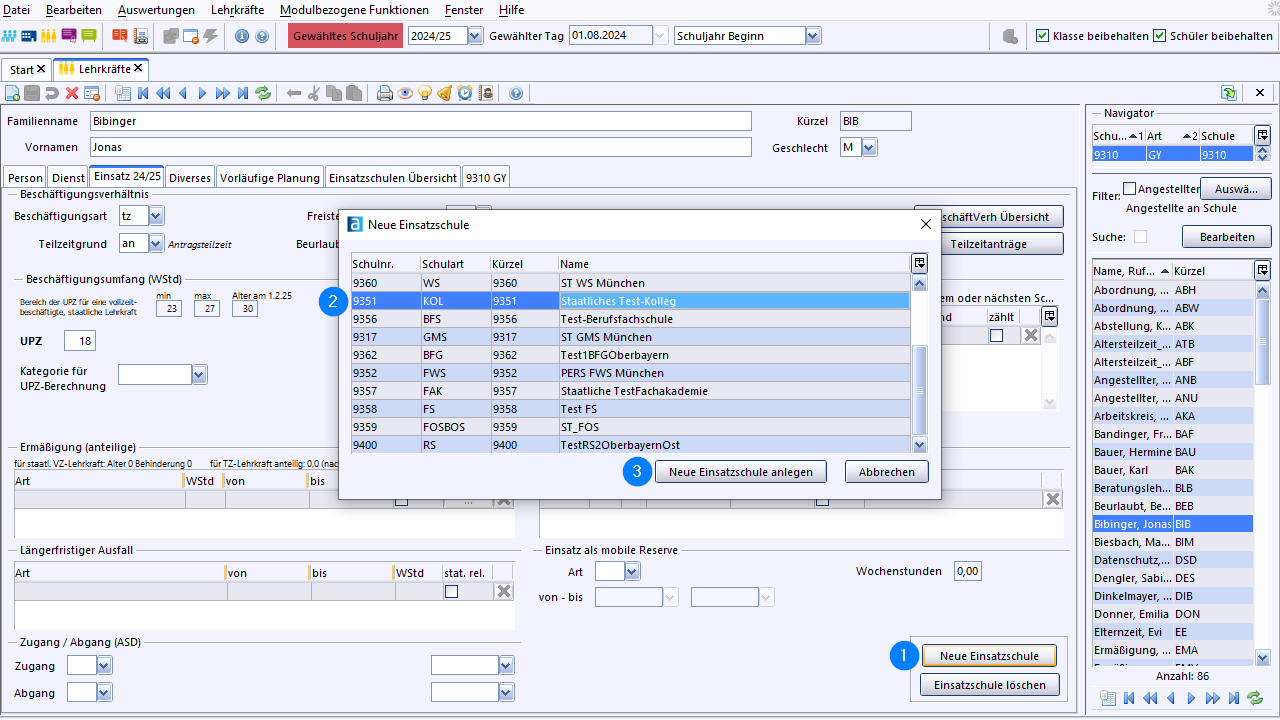Screen dimensions: 1280x720
Task: Click the light bulb hint icon
Action: (425, 93)
